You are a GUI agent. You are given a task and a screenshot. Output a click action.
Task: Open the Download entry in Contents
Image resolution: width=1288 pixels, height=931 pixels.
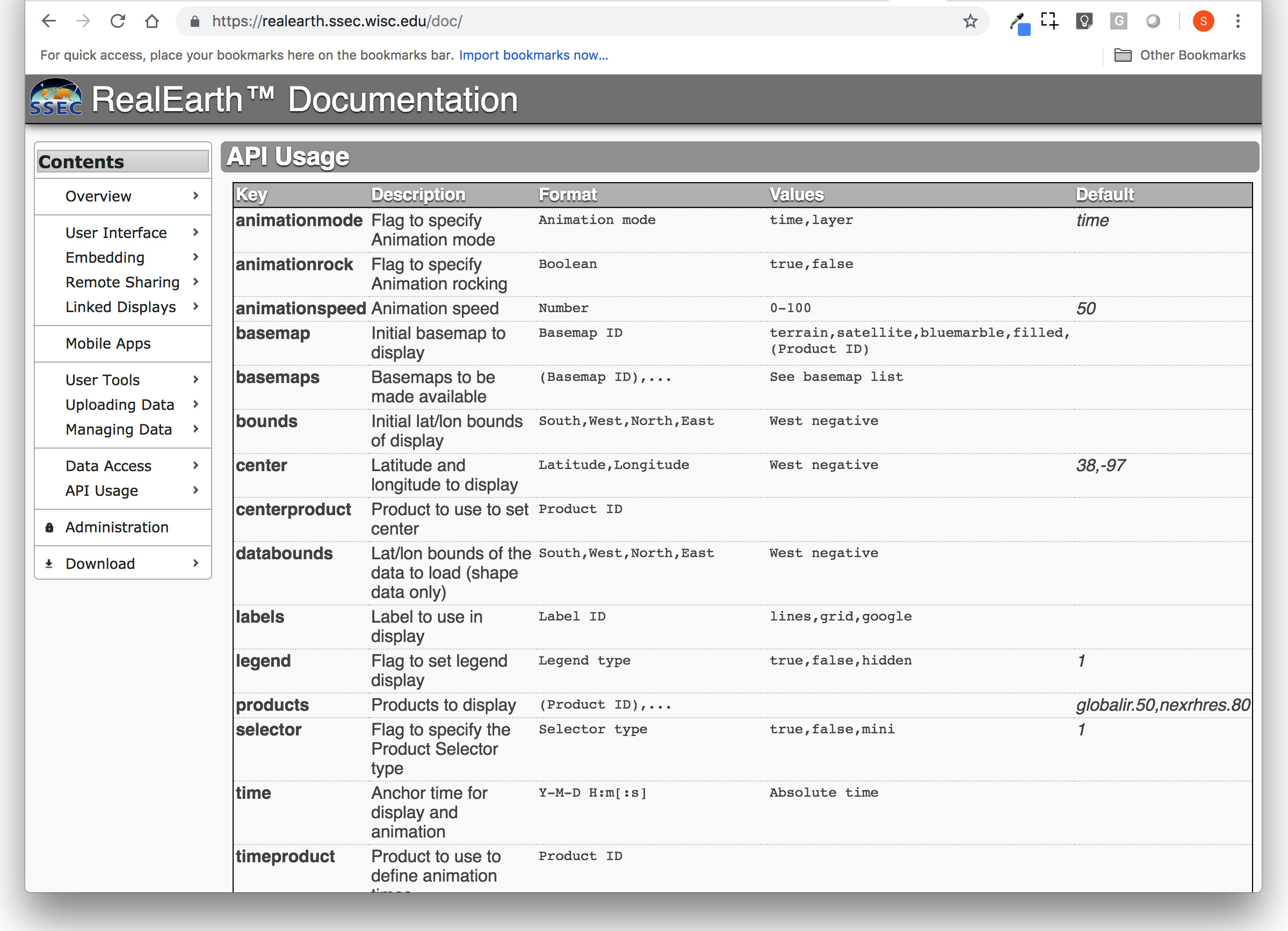click(x=100, y=564)
